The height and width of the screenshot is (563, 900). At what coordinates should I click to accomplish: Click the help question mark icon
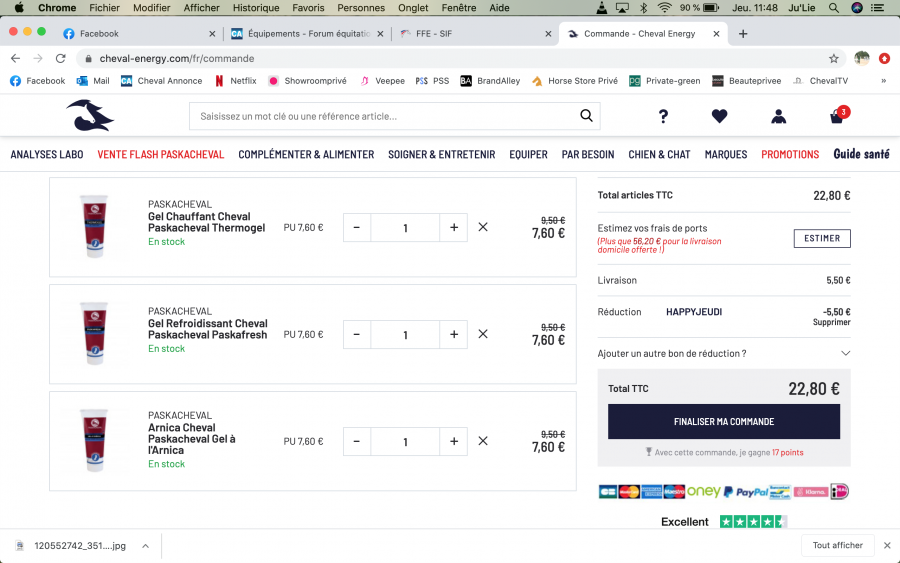(x=663, y=117)
